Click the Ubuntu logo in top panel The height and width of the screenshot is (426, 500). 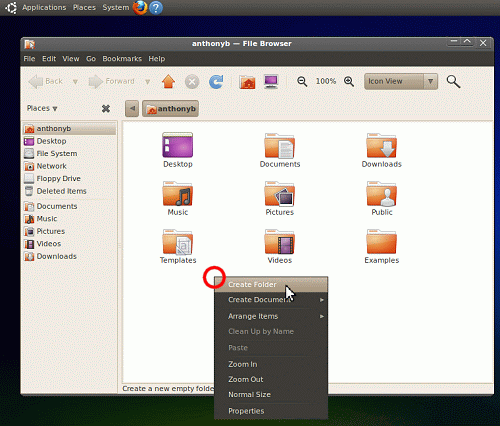coord(11,8)
